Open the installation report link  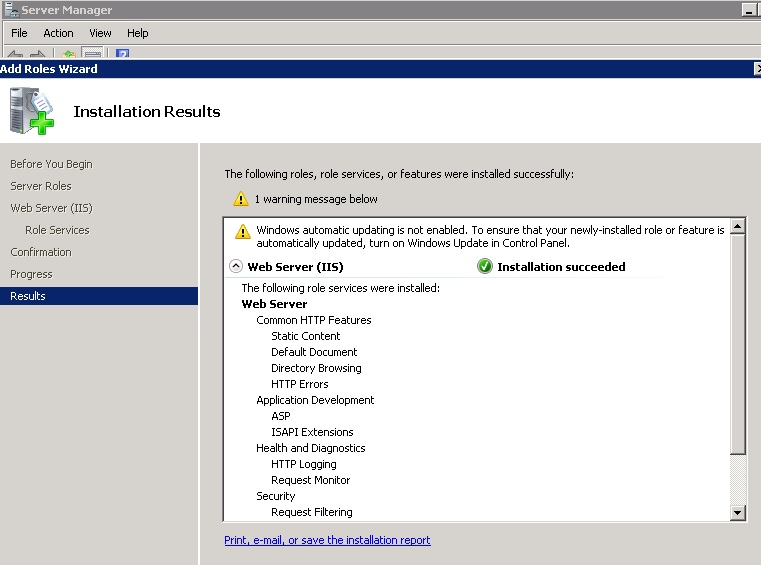[327, 540]
